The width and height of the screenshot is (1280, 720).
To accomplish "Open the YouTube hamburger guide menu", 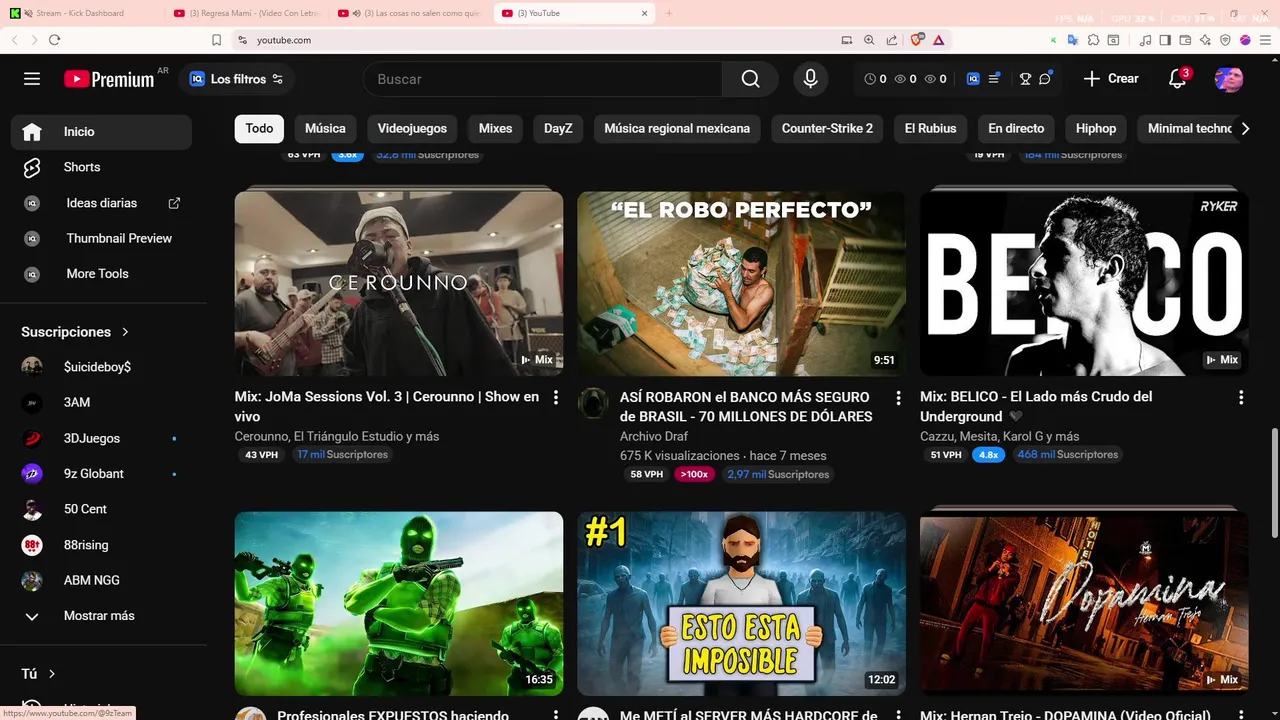I will 32,79.
